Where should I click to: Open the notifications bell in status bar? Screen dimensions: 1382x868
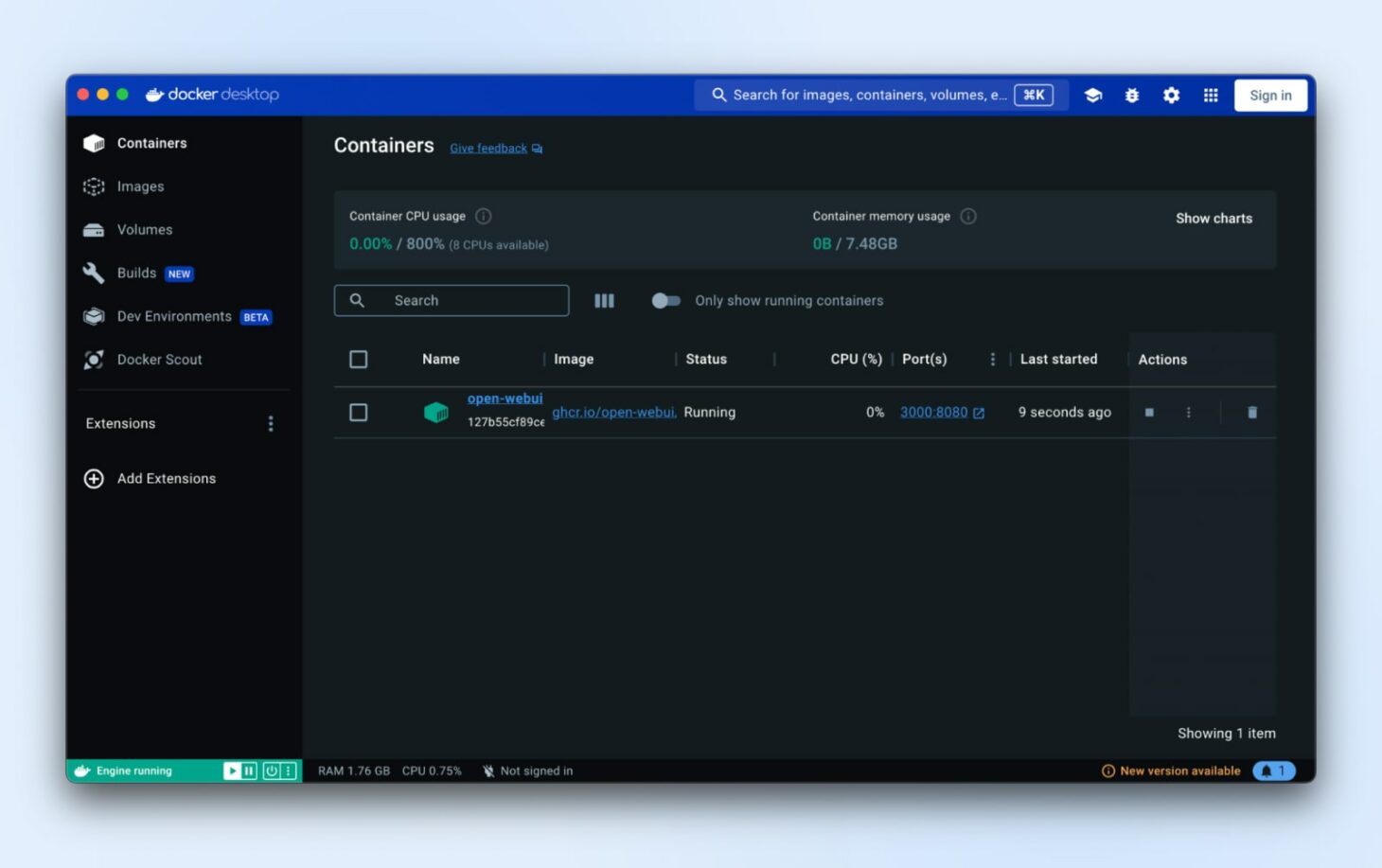1273,771
